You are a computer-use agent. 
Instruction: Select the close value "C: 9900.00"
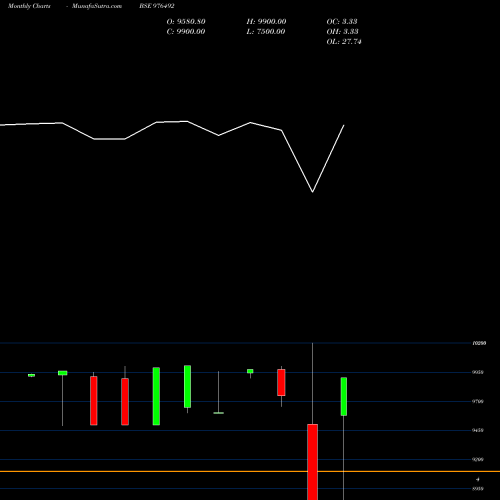coord(186,32)
